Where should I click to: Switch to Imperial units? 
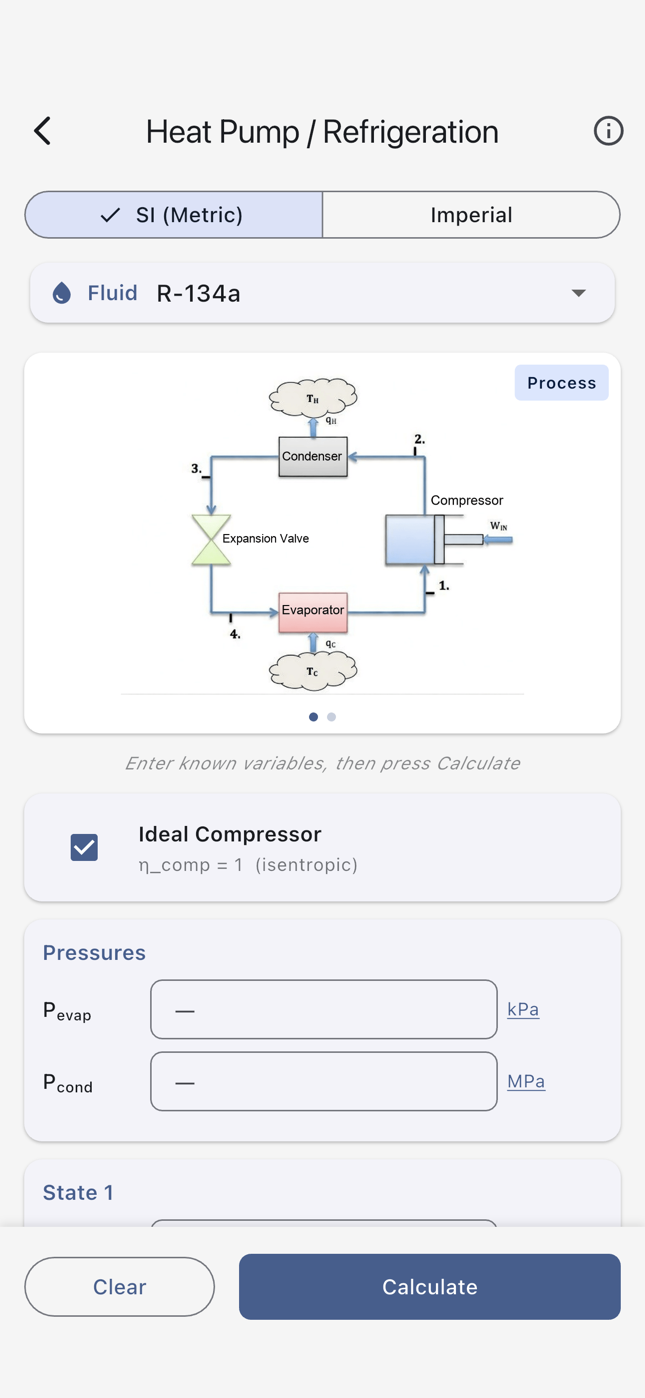[x=471, y=214]
